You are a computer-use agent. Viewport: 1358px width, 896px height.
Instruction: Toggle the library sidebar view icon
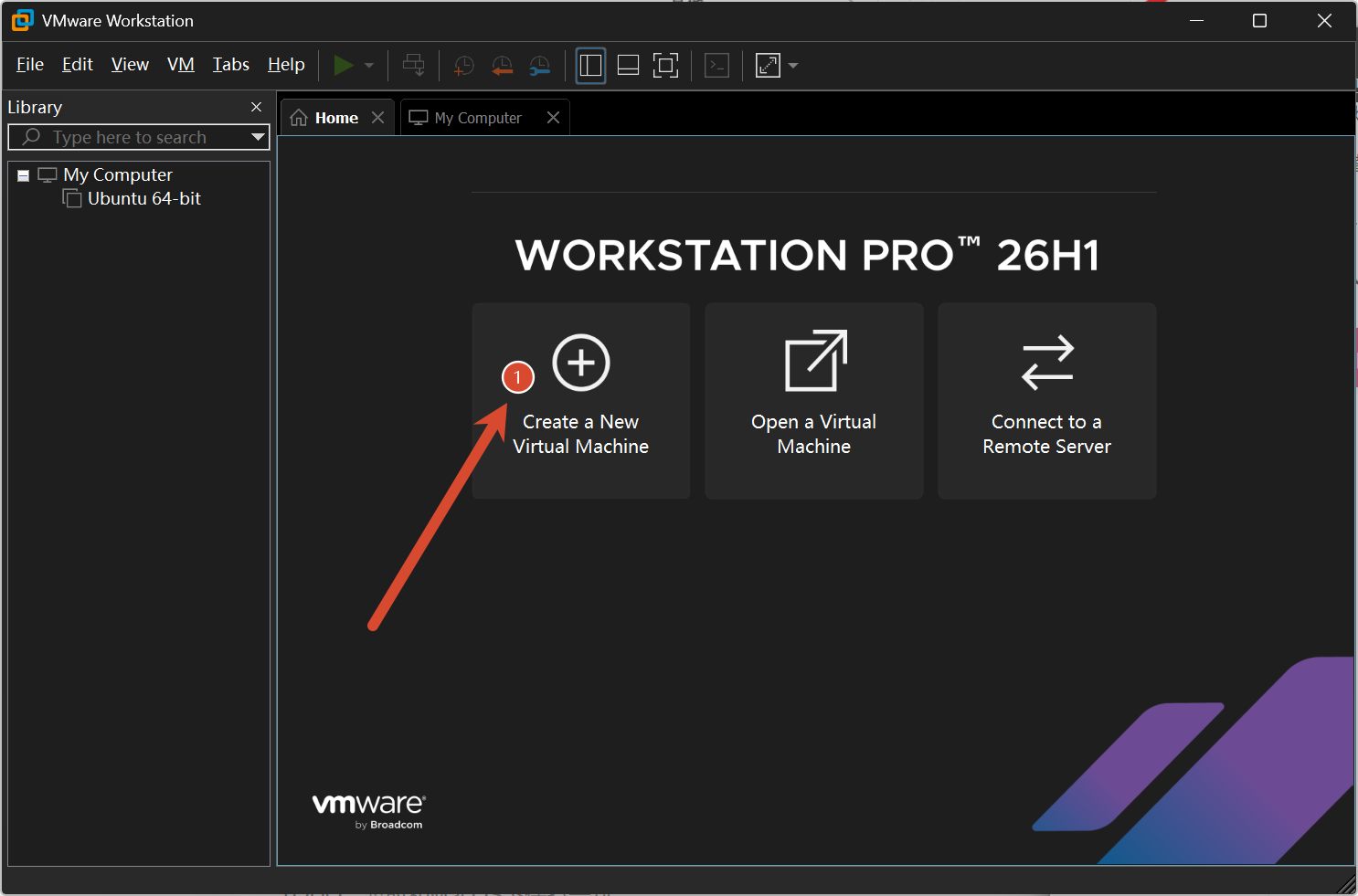click(x=591, y=65)
